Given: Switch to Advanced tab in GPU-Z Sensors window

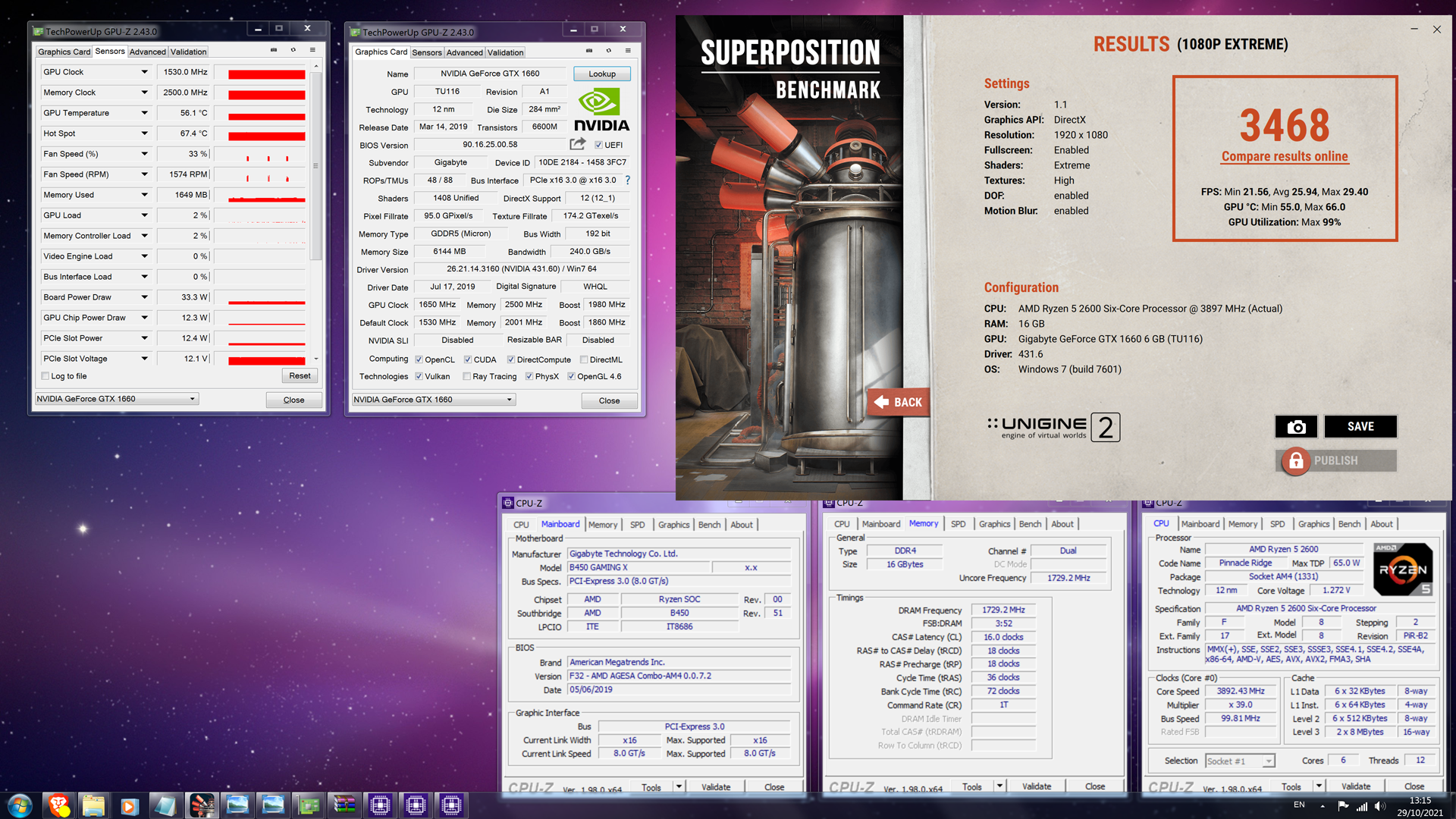Looking at the screenshot, I should point(147,52).
